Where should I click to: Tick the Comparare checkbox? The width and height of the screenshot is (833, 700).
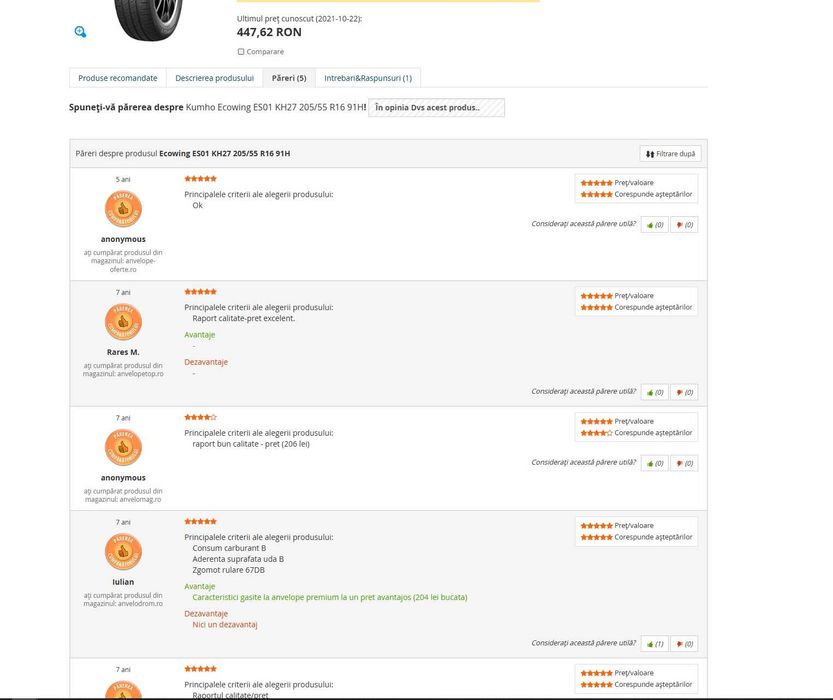tap(241, 52)
